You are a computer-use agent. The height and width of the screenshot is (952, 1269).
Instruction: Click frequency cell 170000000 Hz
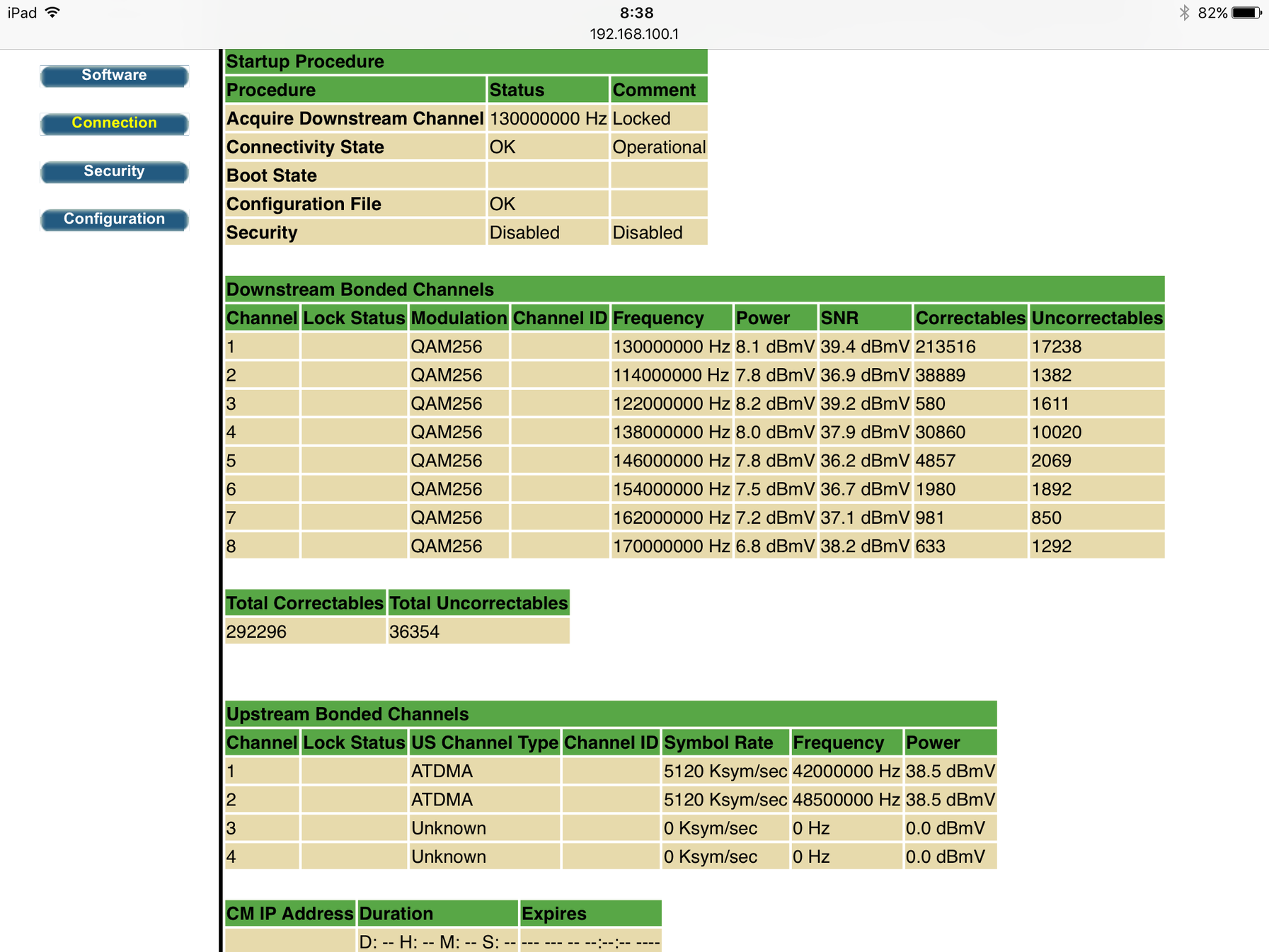(672, 546)
